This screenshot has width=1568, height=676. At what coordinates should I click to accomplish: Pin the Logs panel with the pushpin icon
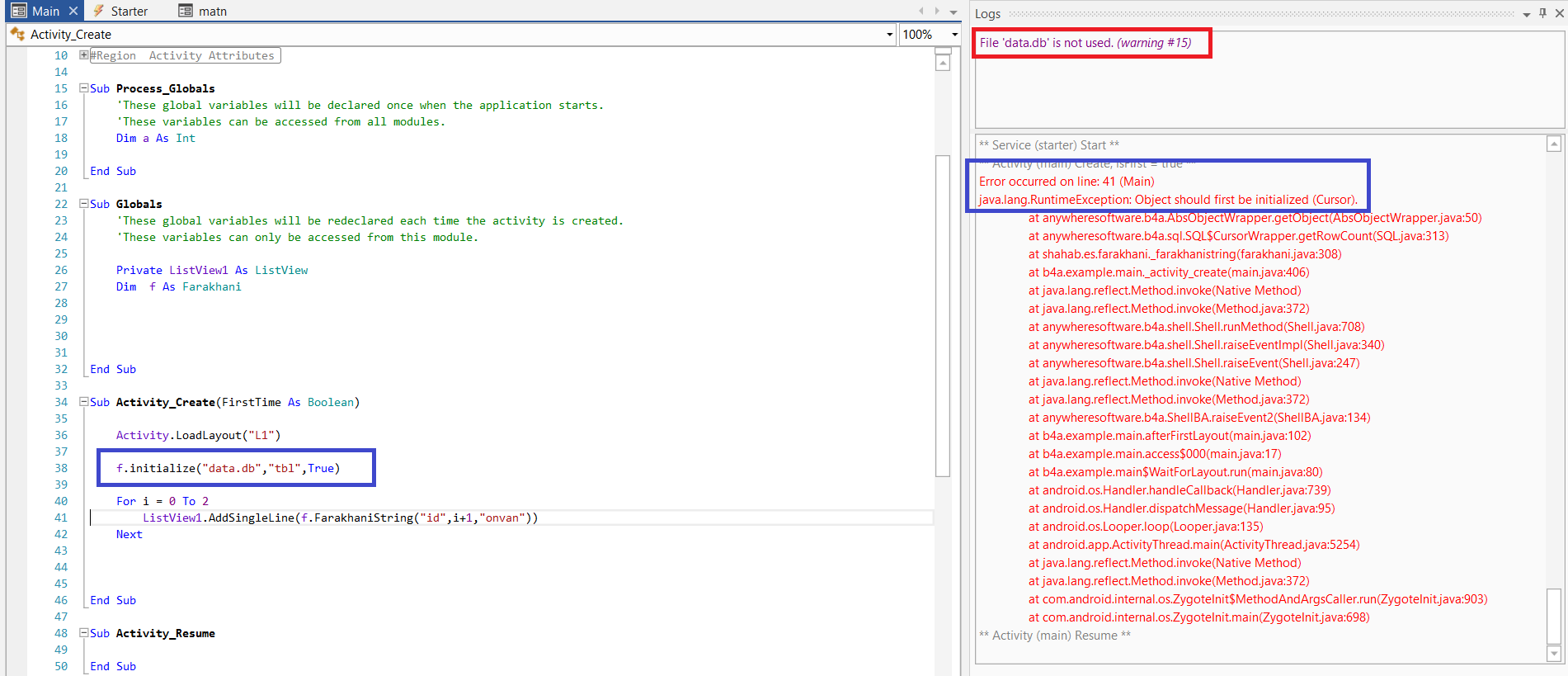(x=1542, y=13)
